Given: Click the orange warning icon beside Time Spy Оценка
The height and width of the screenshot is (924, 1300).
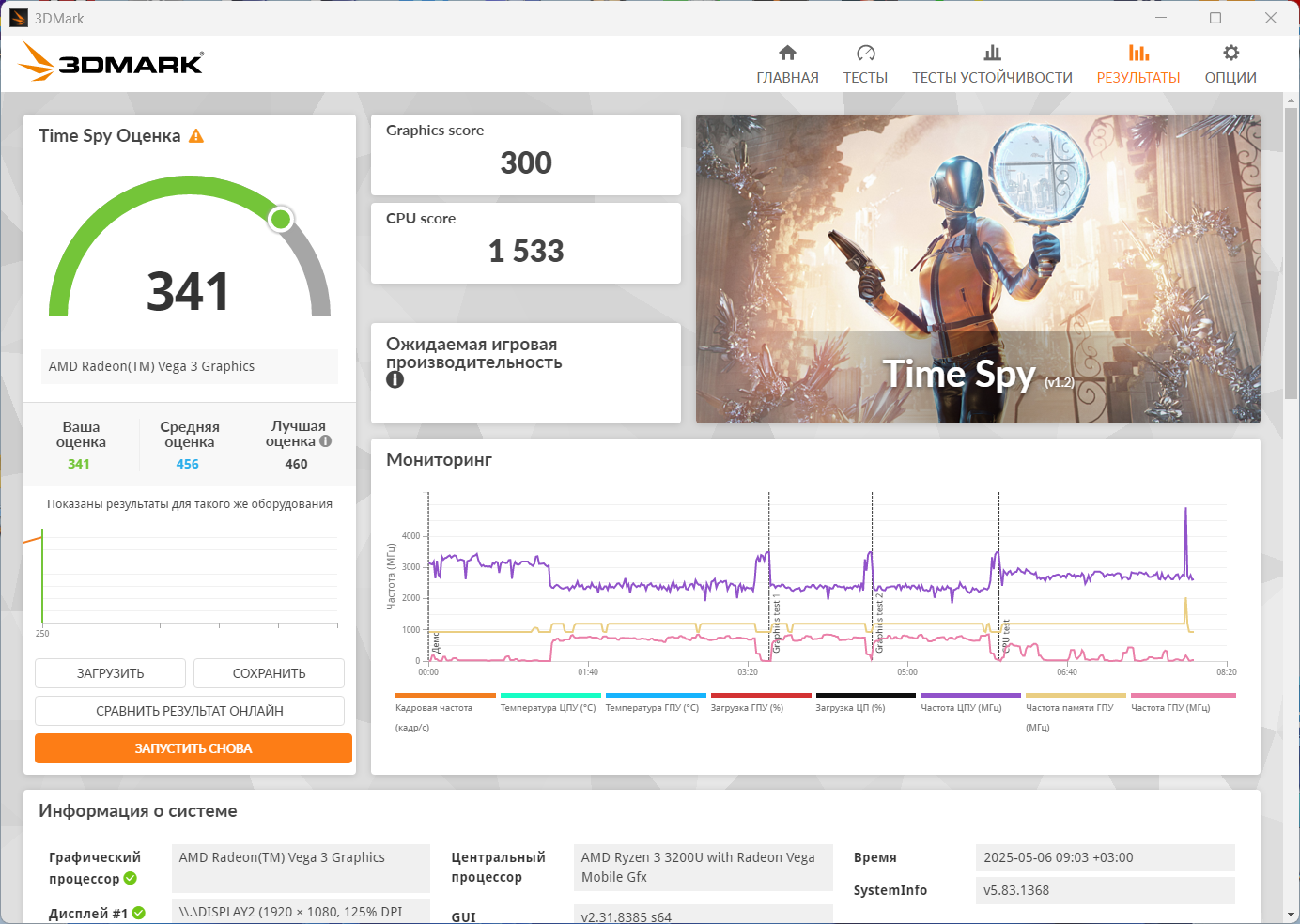Looking at the screenshot, I should tap(196, 136).
